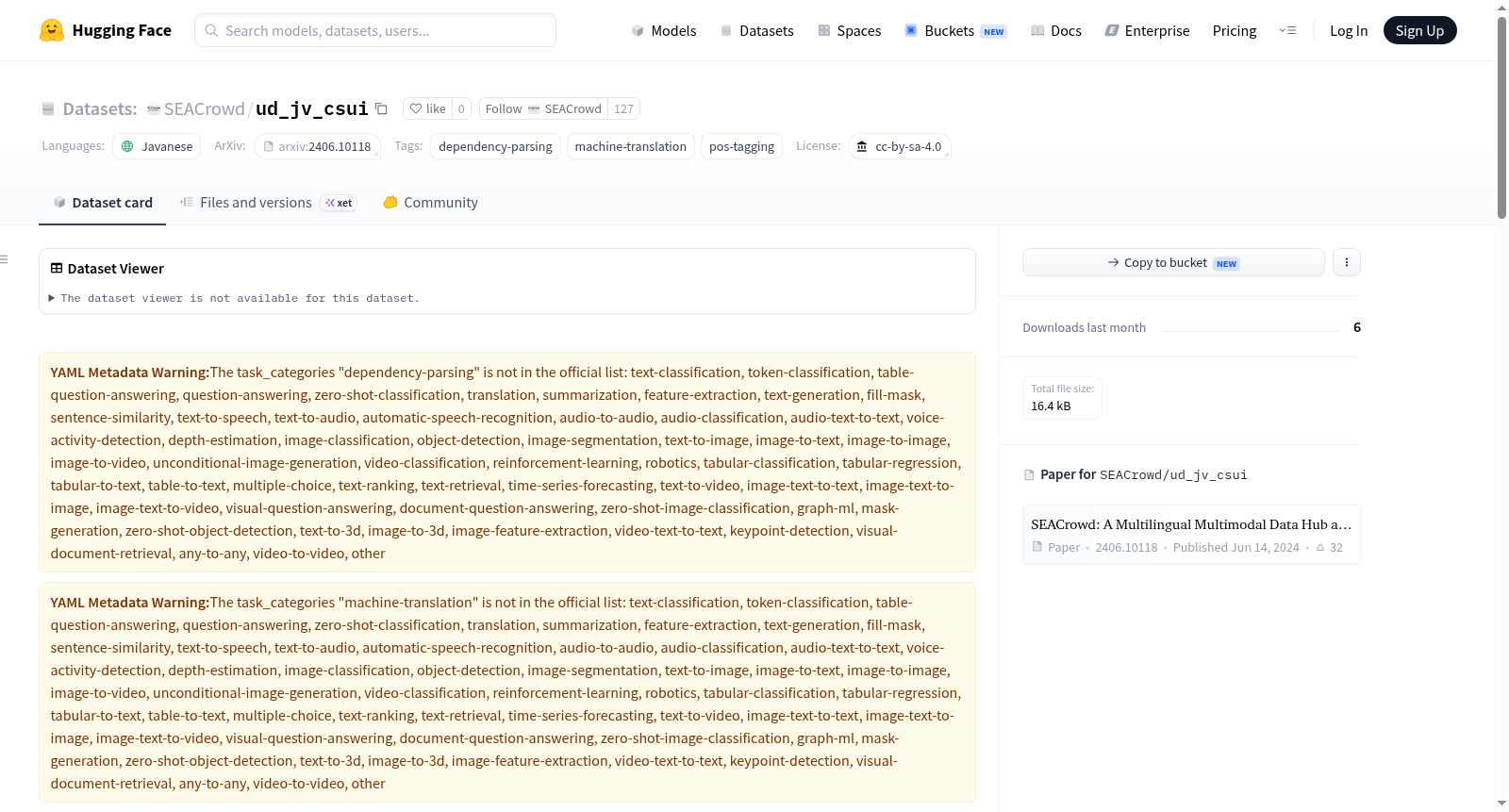The height and width of the screenshot is (812, 1509).
Task: Click the Follow SEACrowd button
Action: (x=543, y=108)
